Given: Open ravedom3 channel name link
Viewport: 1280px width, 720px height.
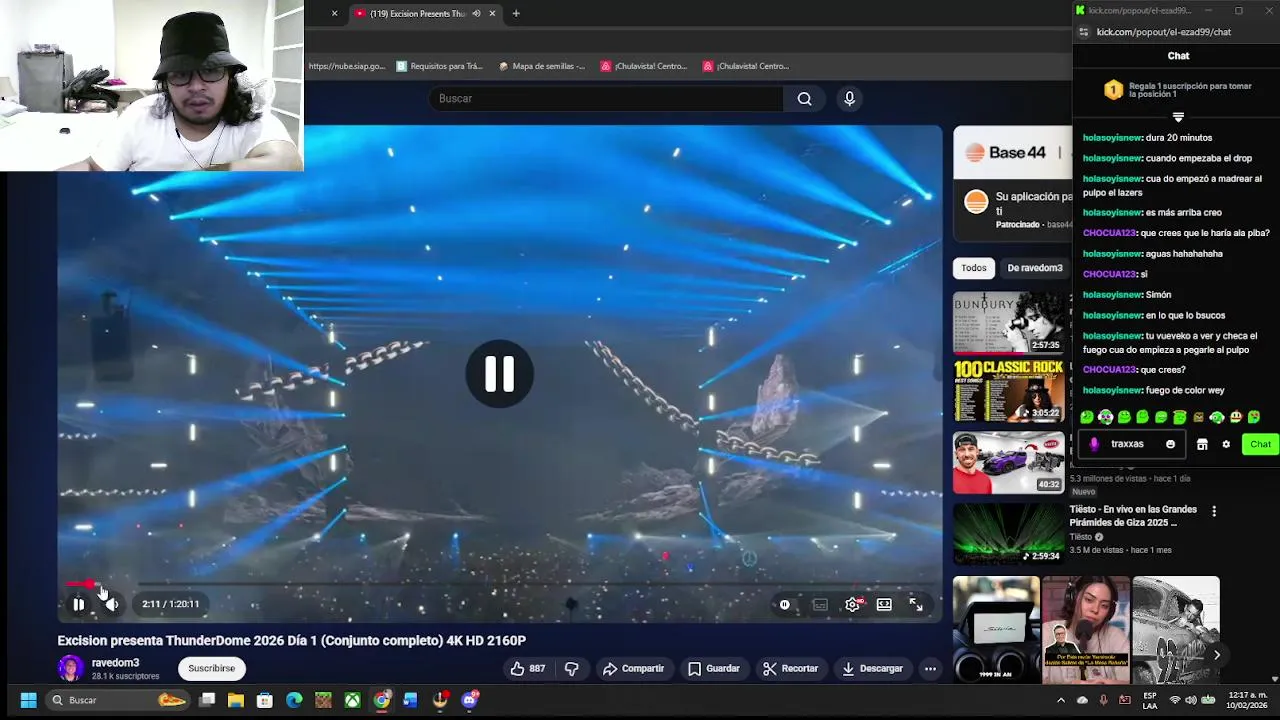Looking at the screenshot, I should click(115, 663).
